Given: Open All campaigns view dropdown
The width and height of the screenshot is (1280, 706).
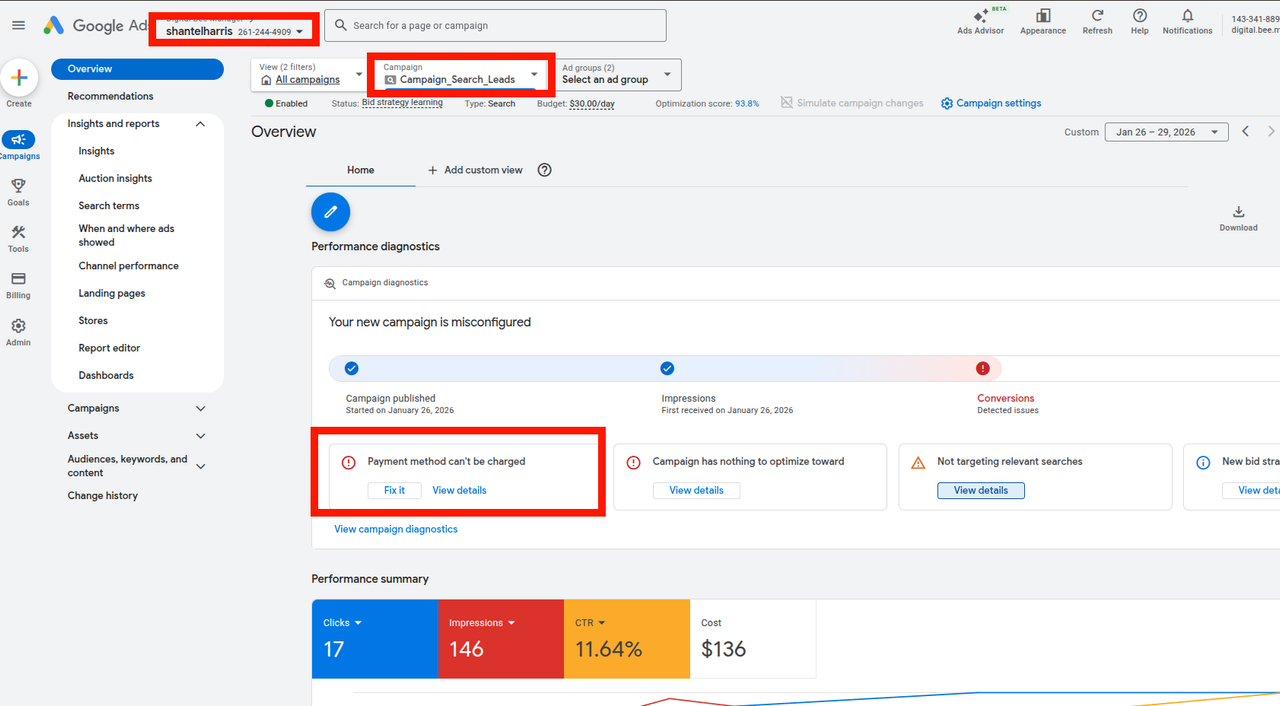Looking at the screenshot, I should point(309,74).
